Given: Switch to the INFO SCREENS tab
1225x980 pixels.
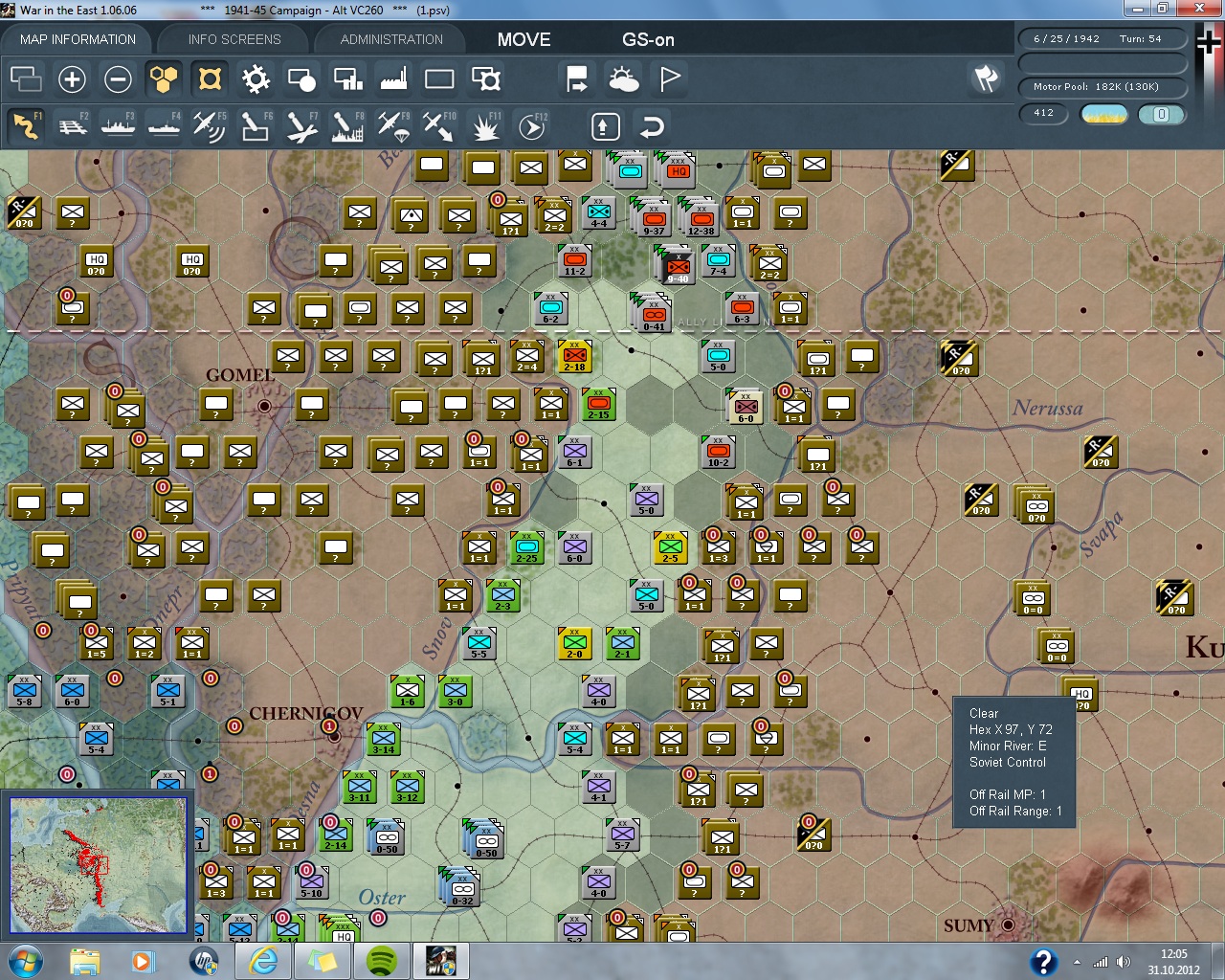Looking at the screenshot, I should (234, 39).
